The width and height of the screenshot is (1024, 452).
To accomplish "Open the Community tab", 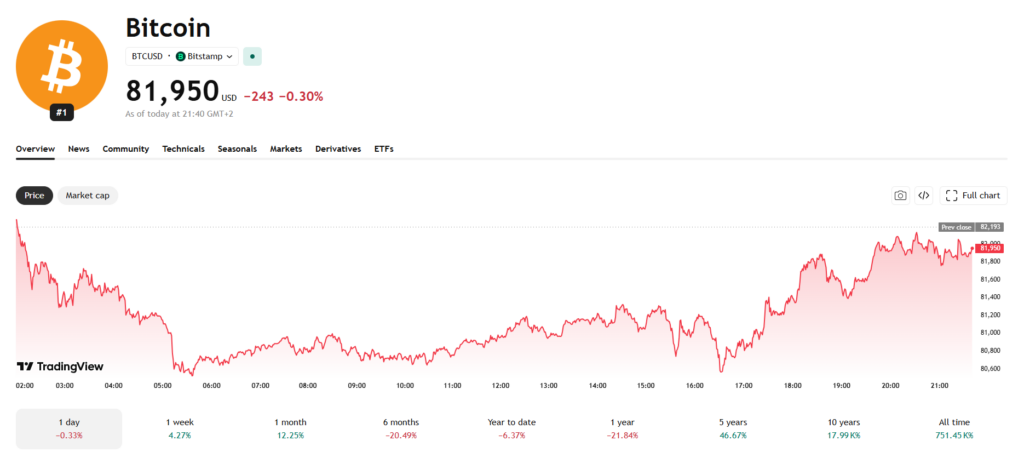I will pyautogui.click(x=125, y=149).
